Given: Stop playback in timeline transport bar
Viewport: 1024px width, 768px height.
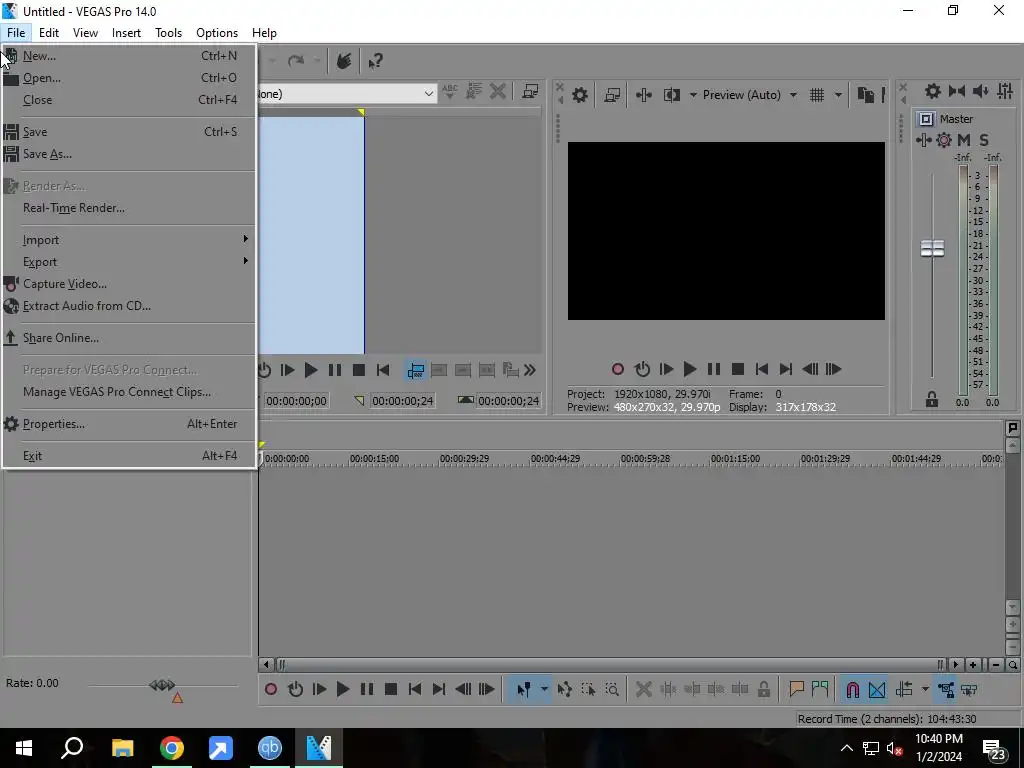Looking at the screenshot, I should tap(391, 689).
